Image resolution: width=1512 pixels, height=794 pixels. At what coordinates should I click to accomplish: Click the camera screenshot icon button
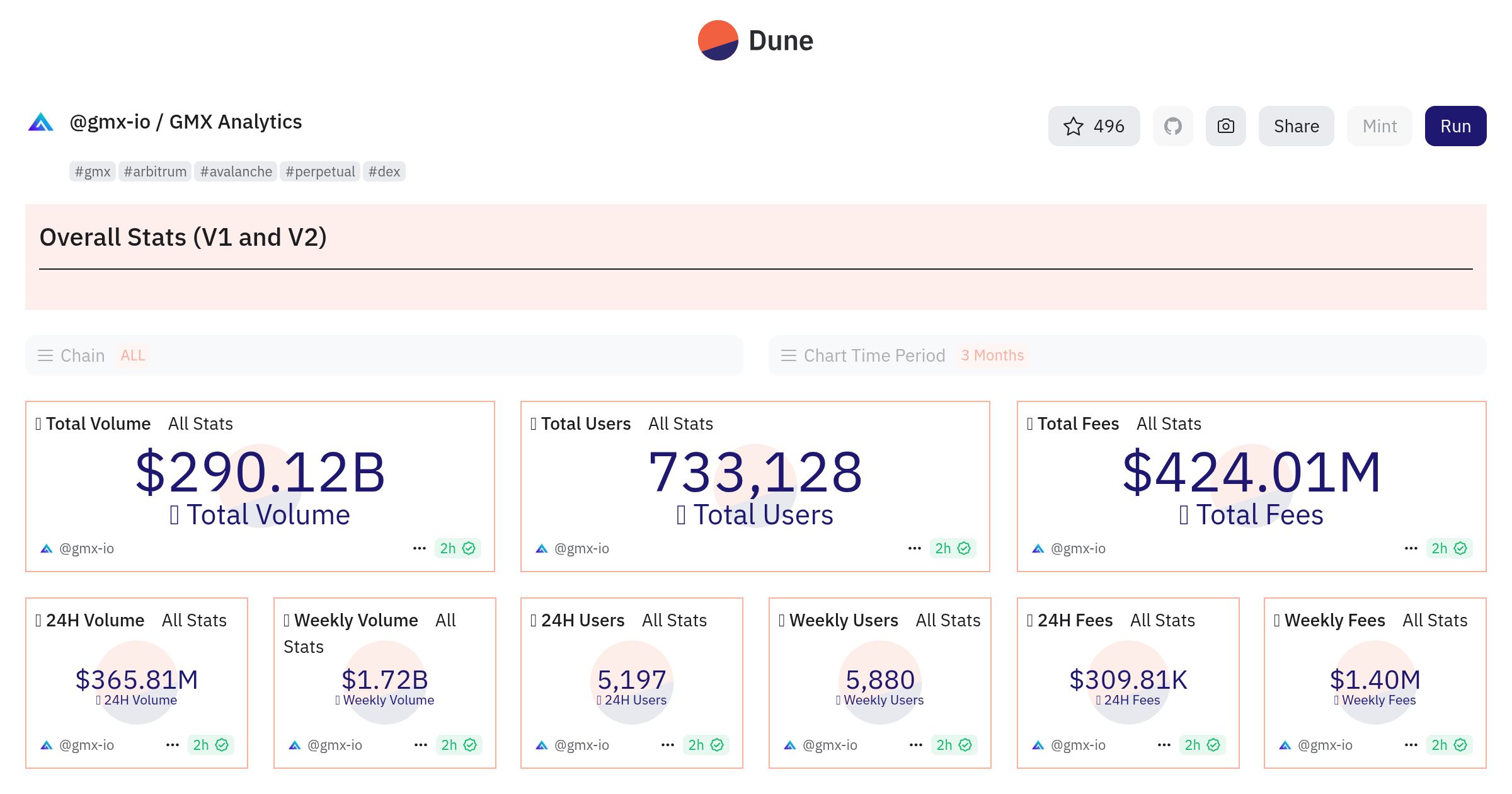coord(1225,126)
